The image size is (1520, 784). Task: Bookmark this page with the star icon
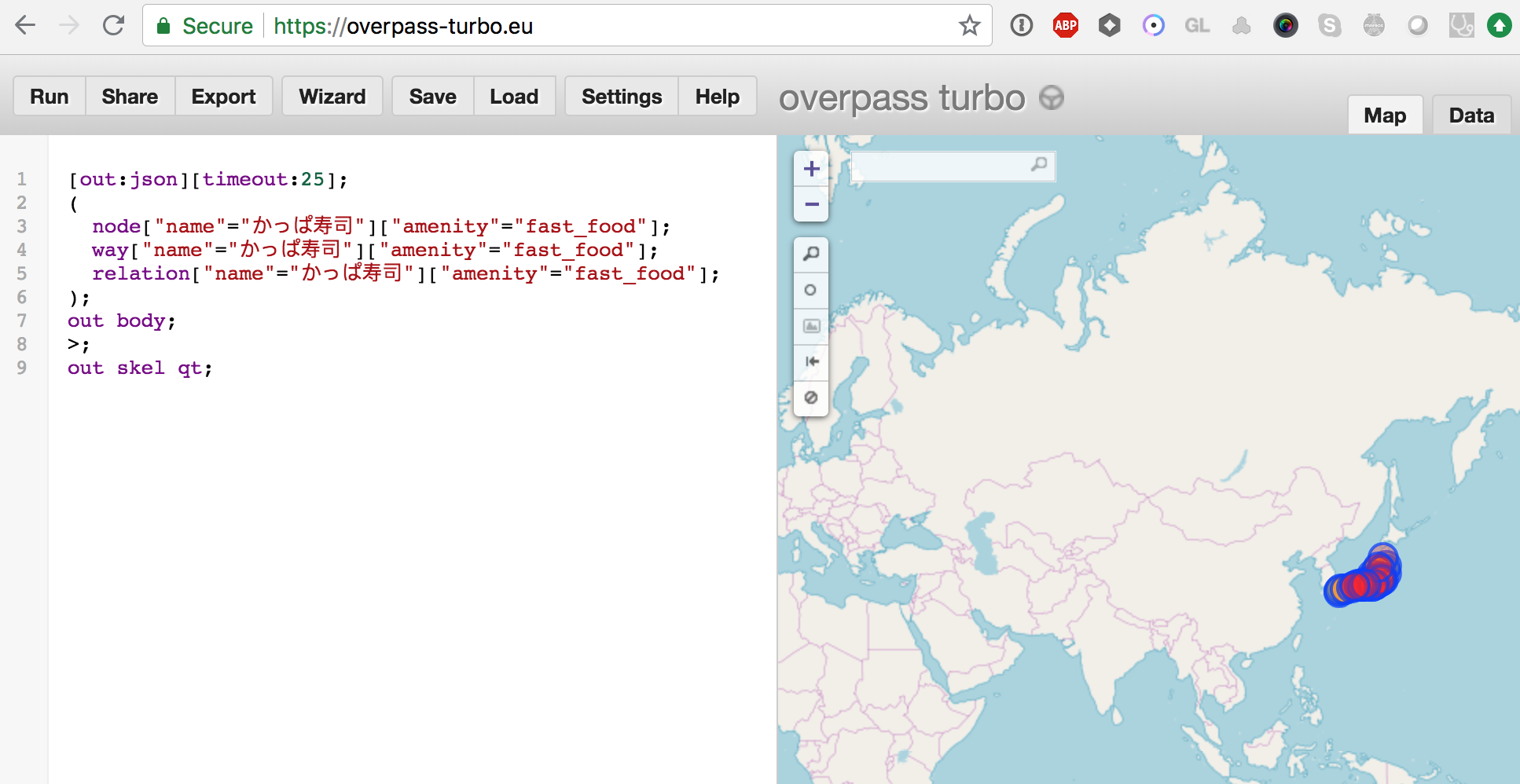click(x=969, y=26)
